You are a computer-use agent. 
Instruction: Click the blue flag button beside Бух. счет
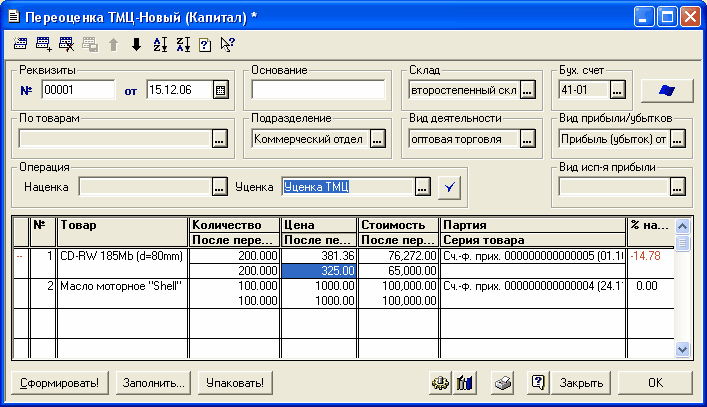666,91
